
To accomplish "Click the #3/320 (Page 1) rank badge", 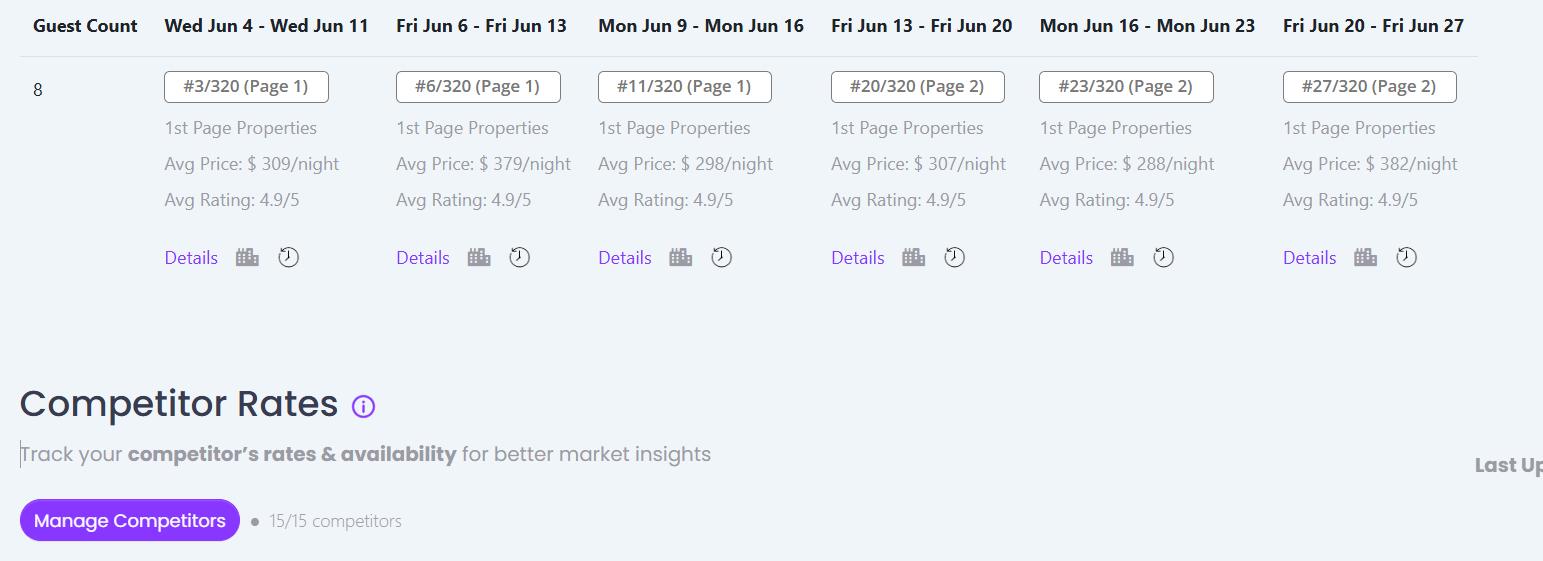I will click(x=246, y=87).
